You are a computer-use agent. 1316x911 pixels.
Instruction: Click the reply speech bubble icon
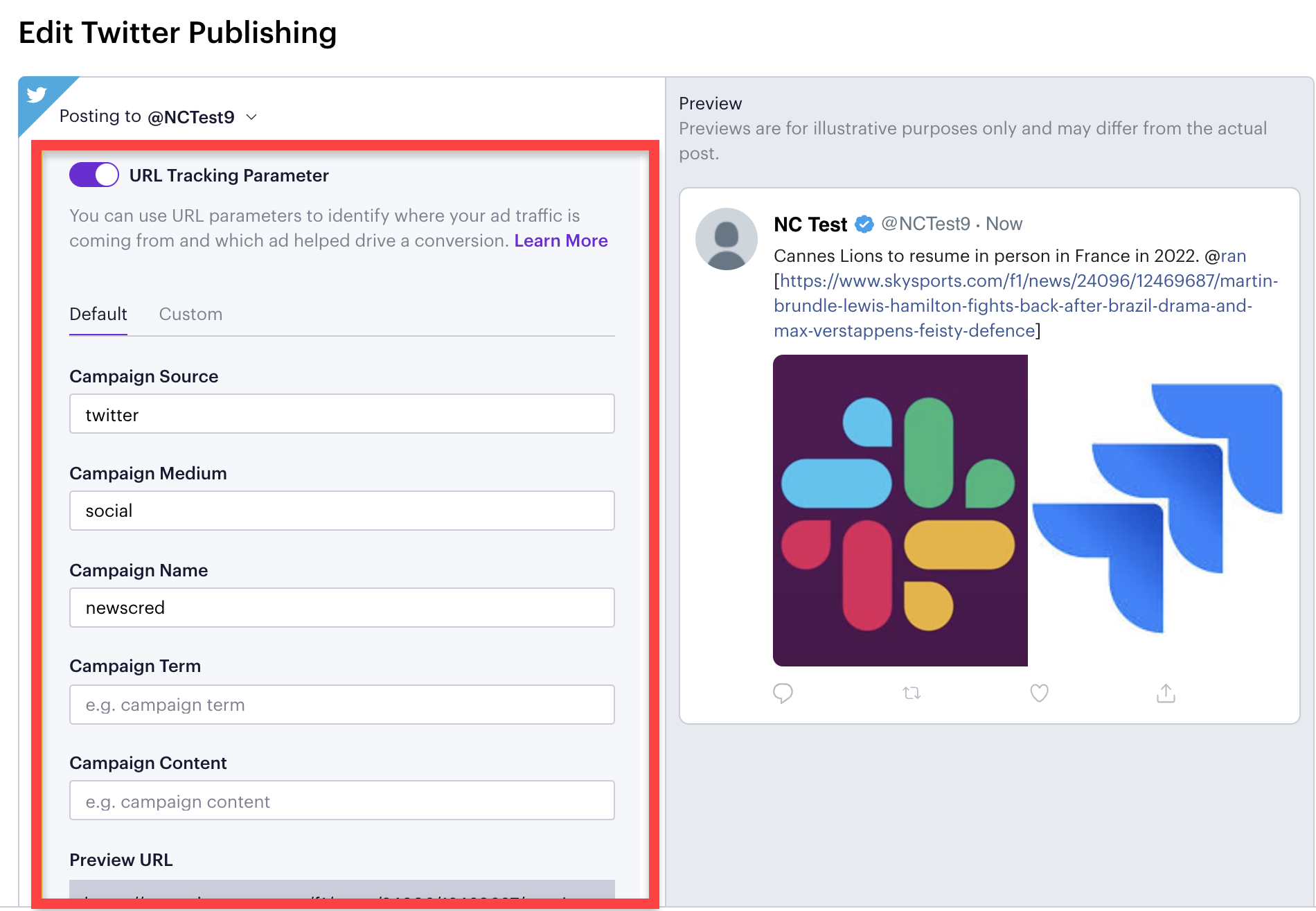(783, 693)
